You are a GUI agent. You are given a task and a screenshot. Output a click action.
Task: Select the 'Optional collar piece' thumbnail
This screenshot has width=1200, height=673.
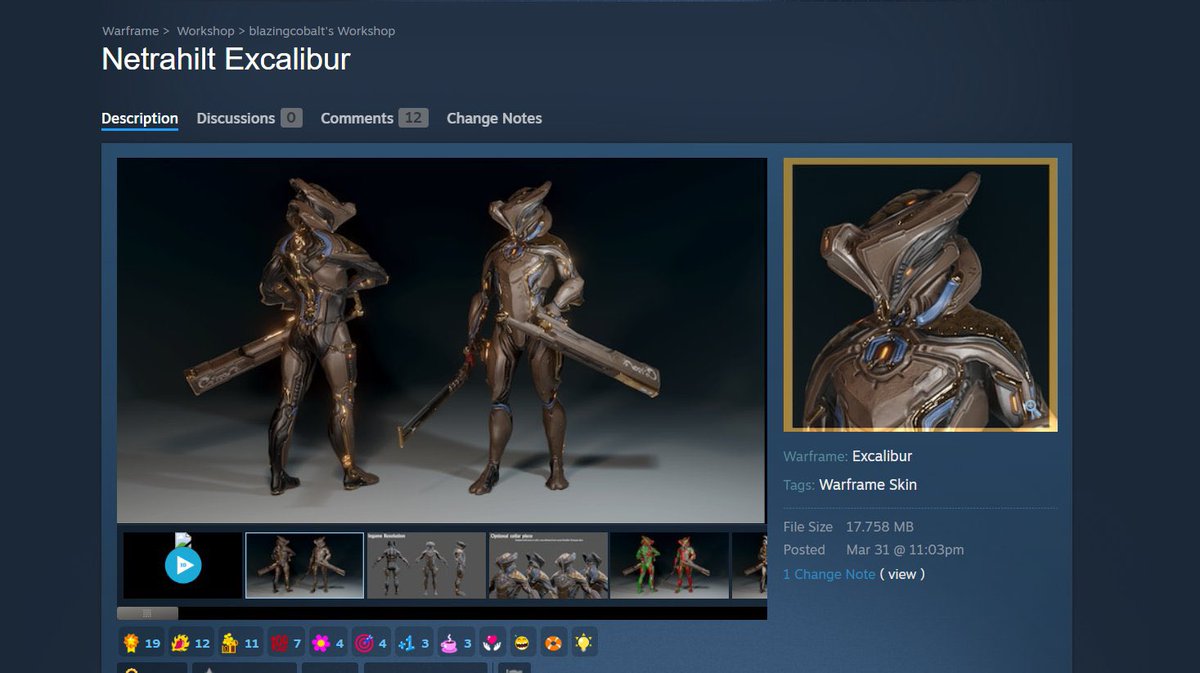coord(548,565)
